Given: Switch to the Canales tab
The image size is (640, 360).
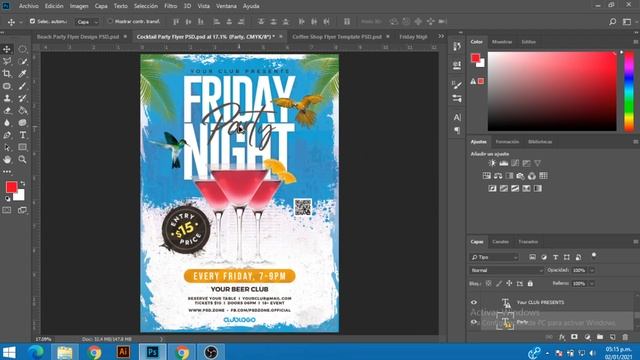Looking at the screenshot, I should coord(500,242).
